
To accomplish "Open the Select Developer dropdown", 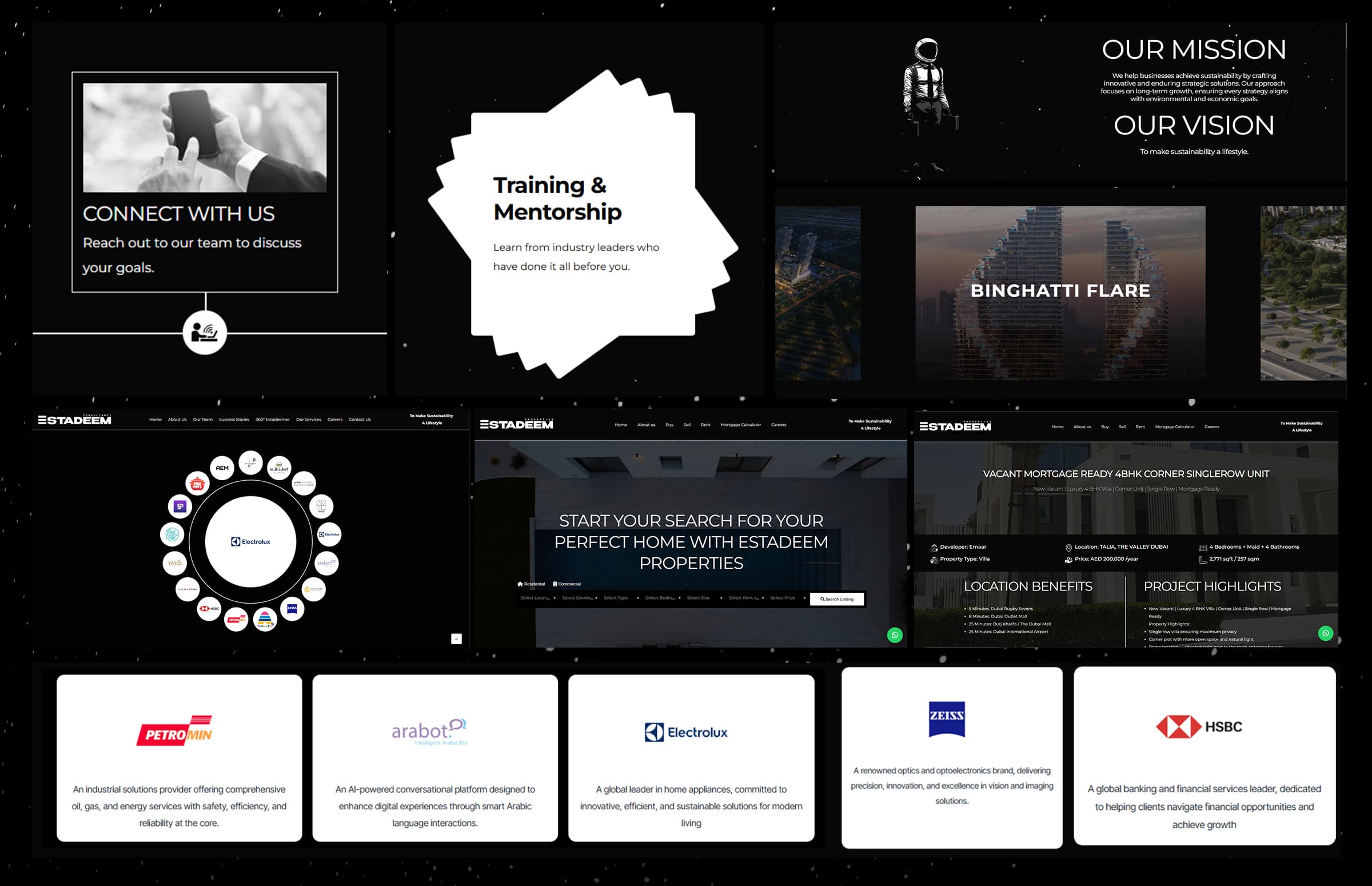I will tap(579, 598).
